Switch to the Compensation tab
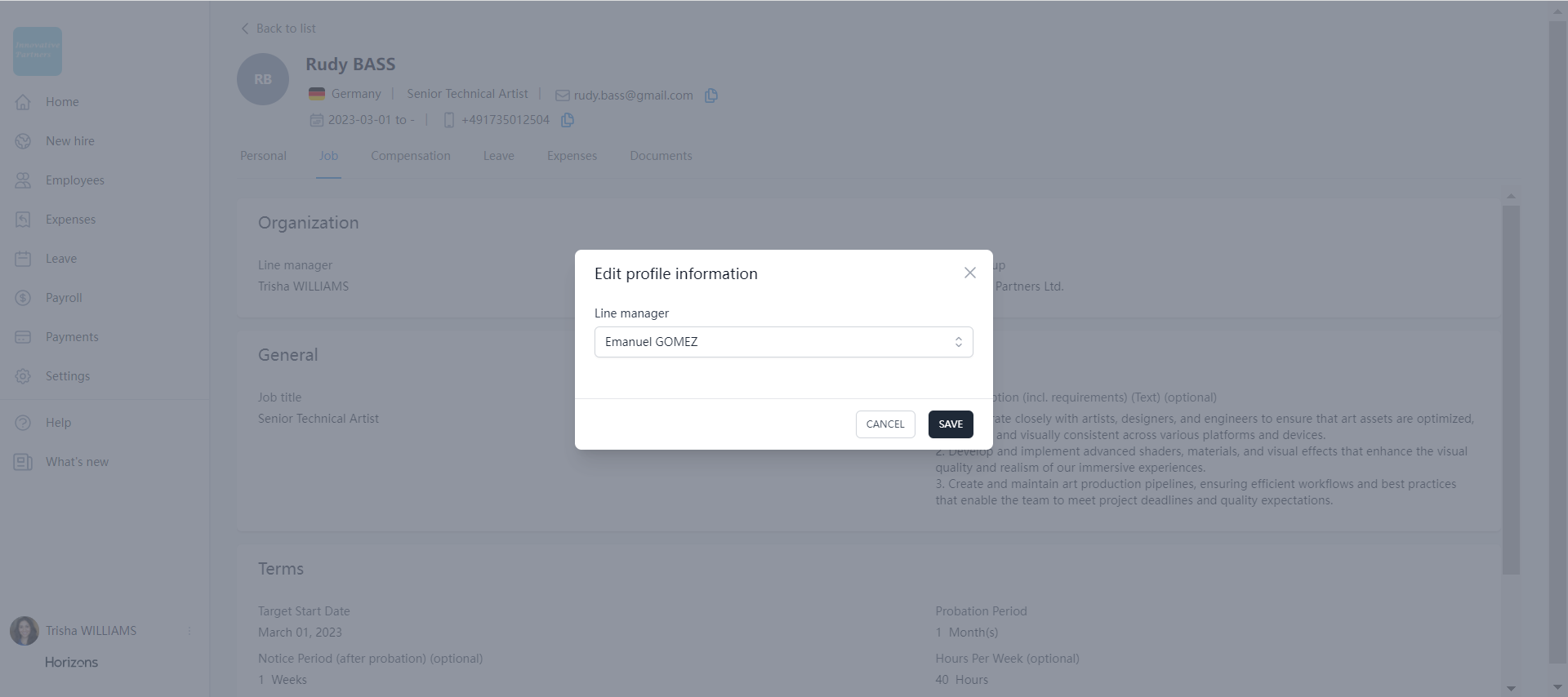 pyautogui.click(x=410, y=156)
